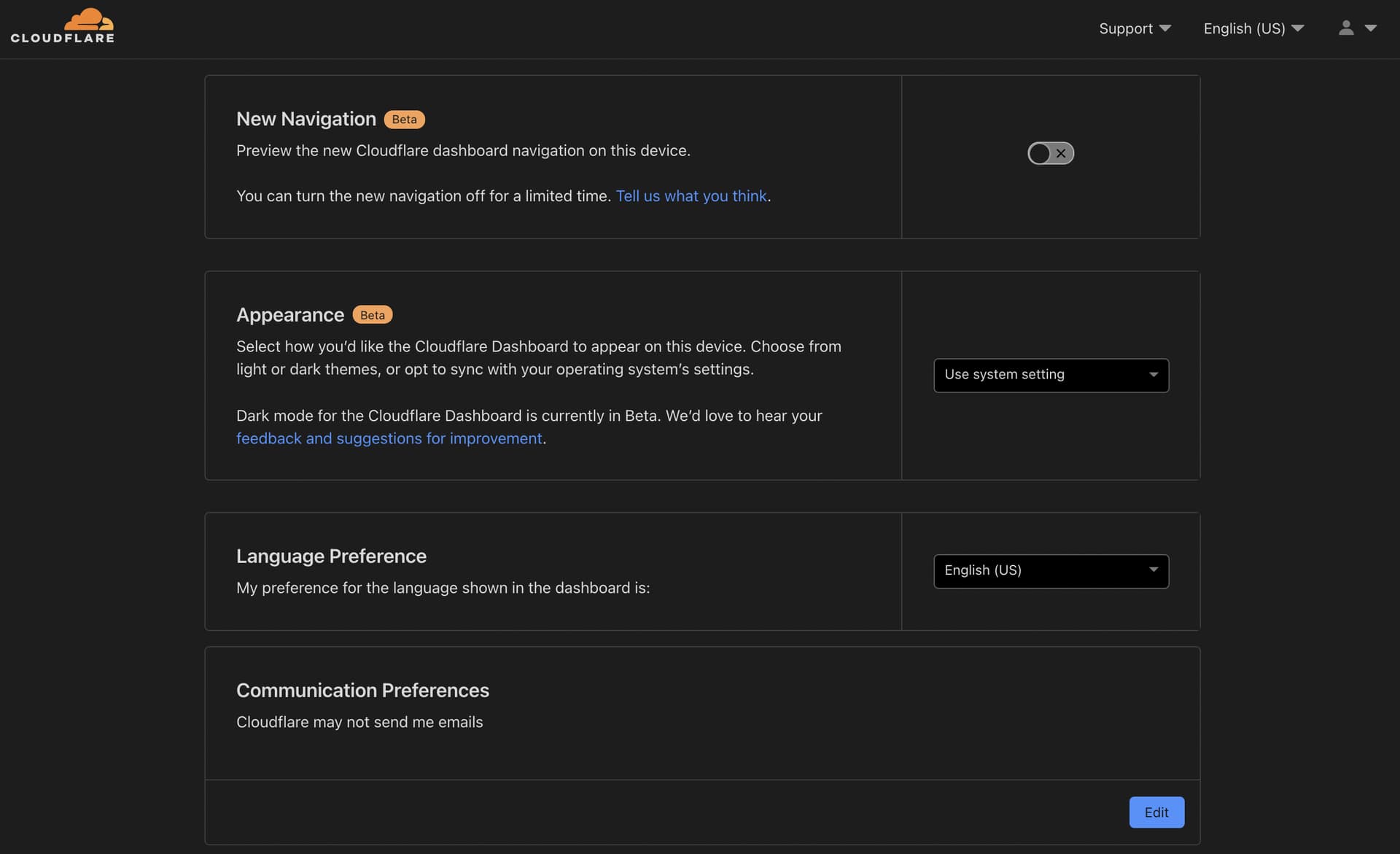Click the arrow of the Appearance theme selector

click(1154, 375)
